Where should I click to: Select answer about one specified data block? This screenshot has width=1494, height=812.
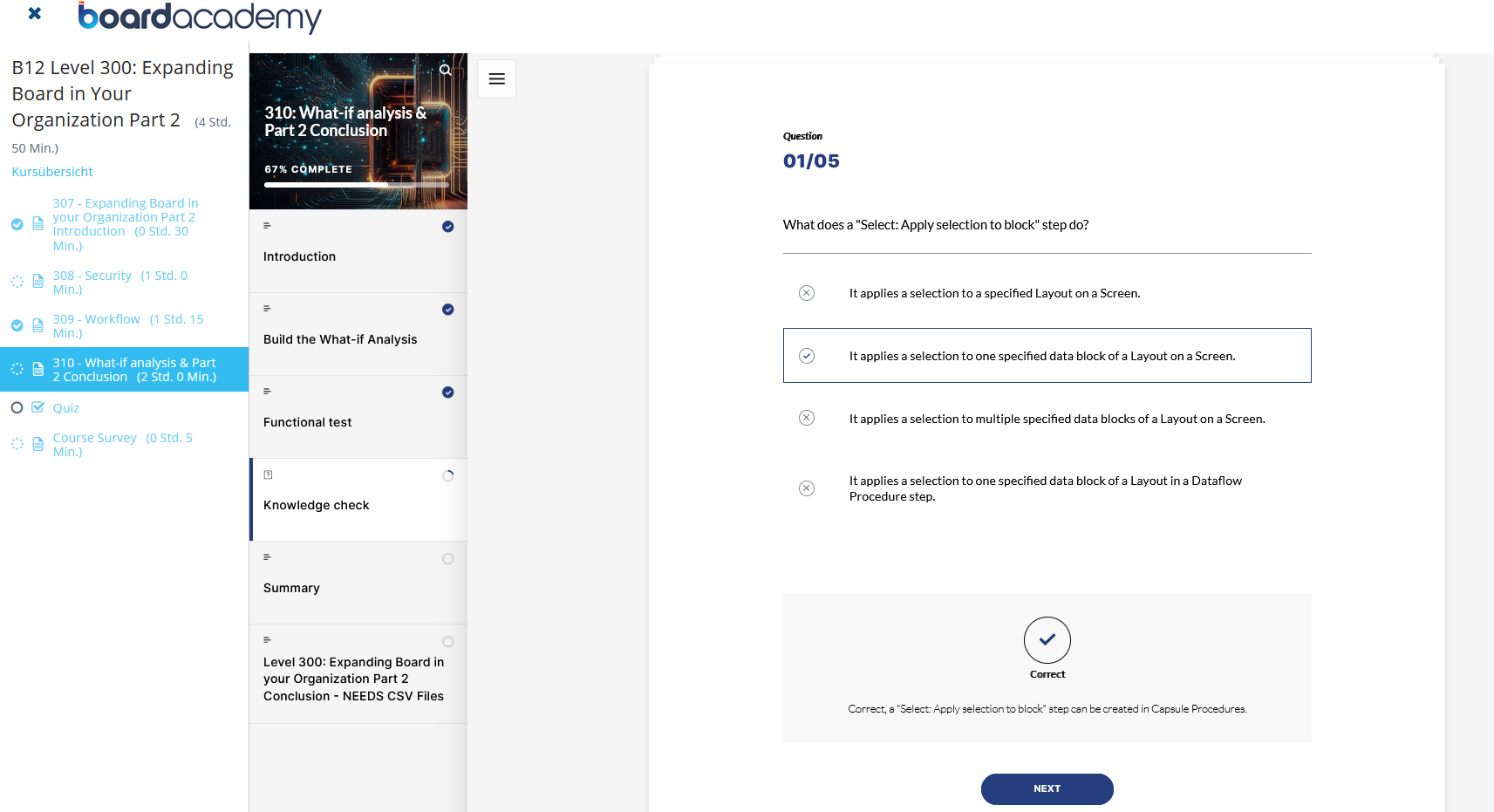[1047, 355]
